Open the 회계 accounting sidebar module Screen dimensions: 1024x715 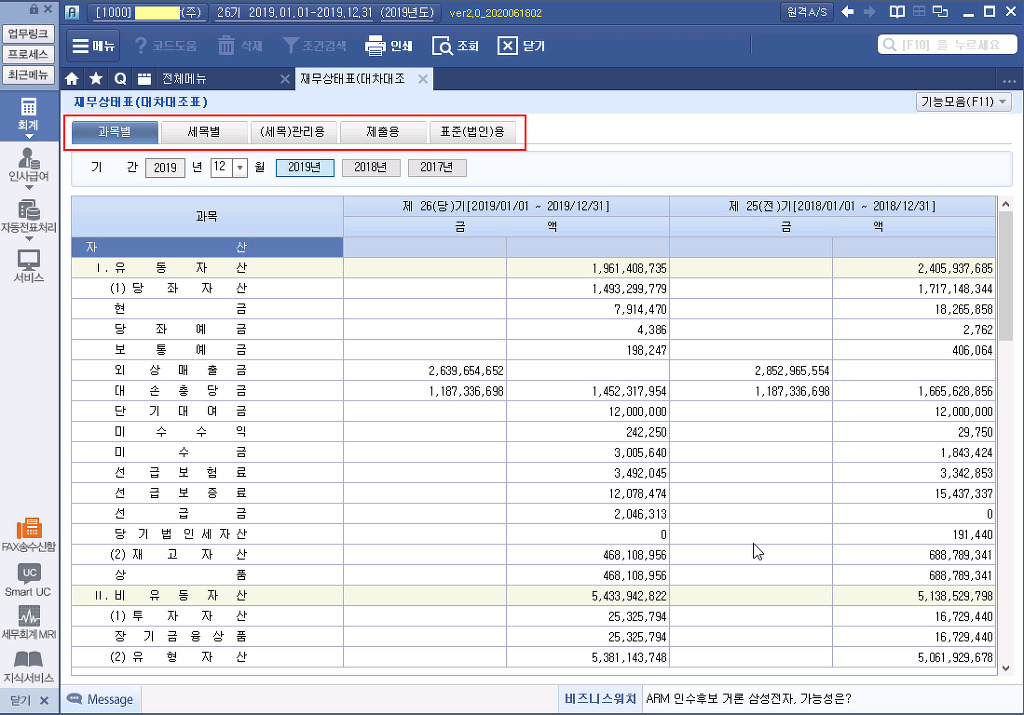(x=28, y=113)
